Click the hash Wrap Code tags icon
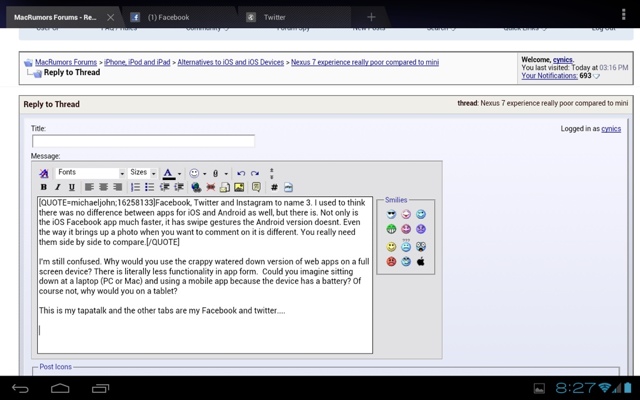The image size is (640, 400). [x=274, y=187]
